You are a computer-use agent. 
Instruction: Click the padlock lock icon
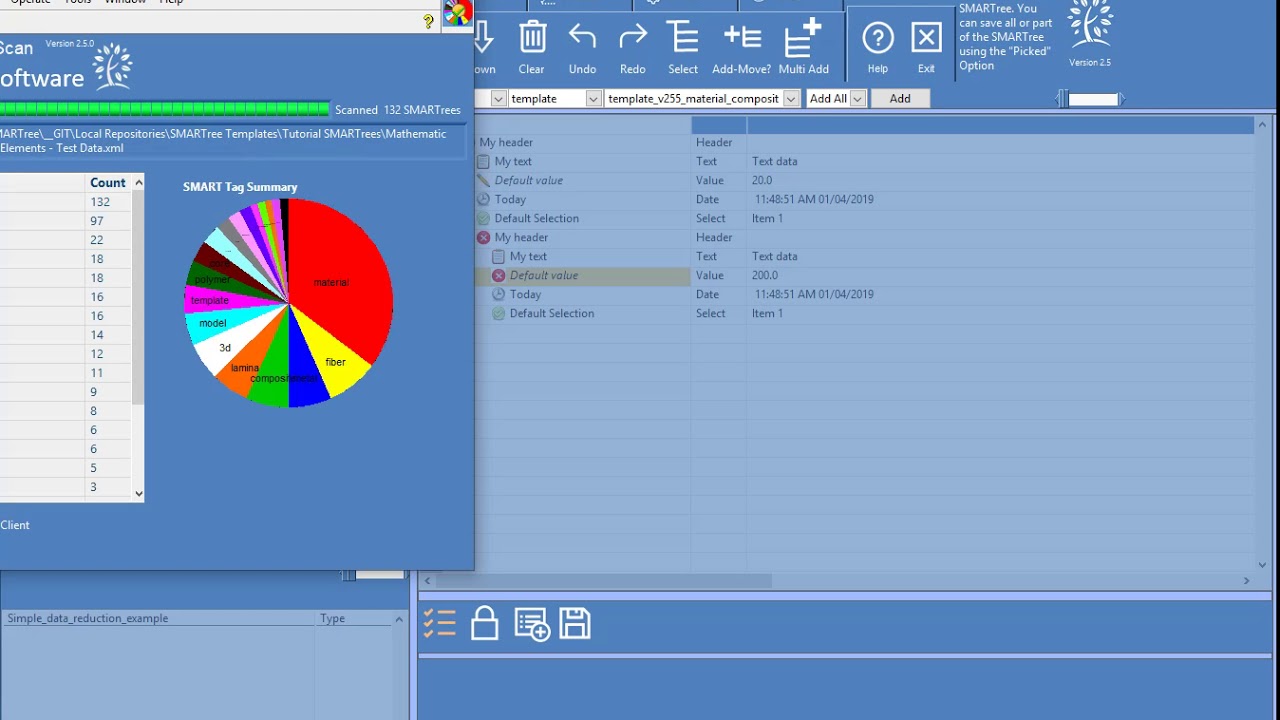484,623
